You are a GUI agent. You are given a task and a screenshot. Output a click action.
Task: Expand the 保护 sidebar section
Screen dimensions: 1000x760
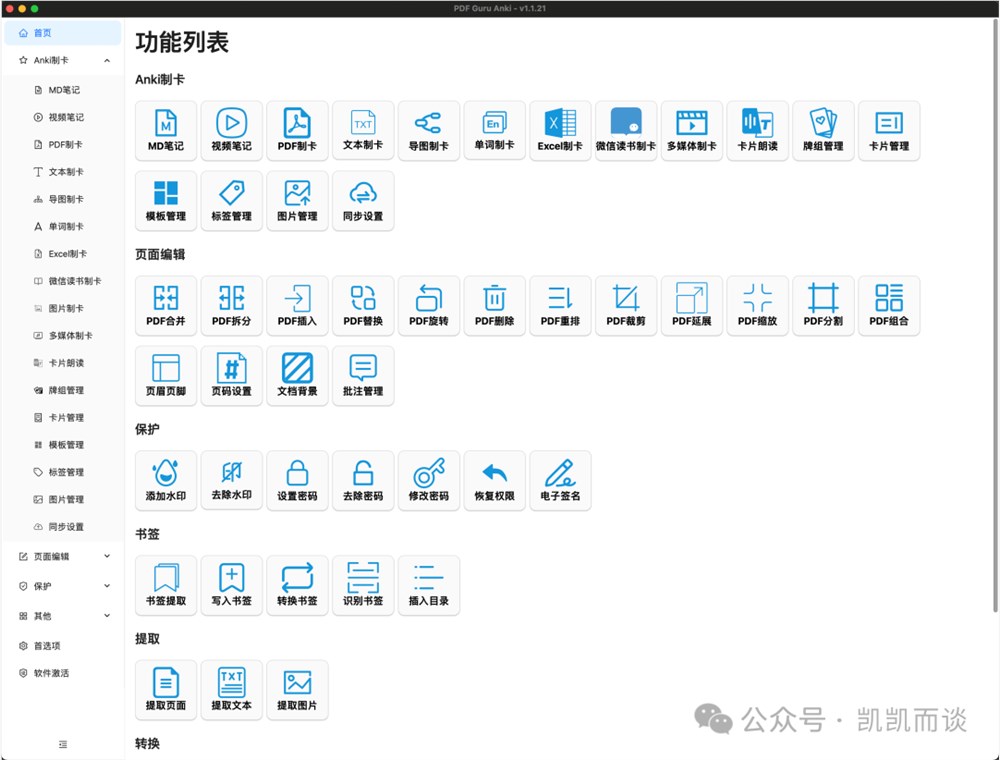[62, 586]
